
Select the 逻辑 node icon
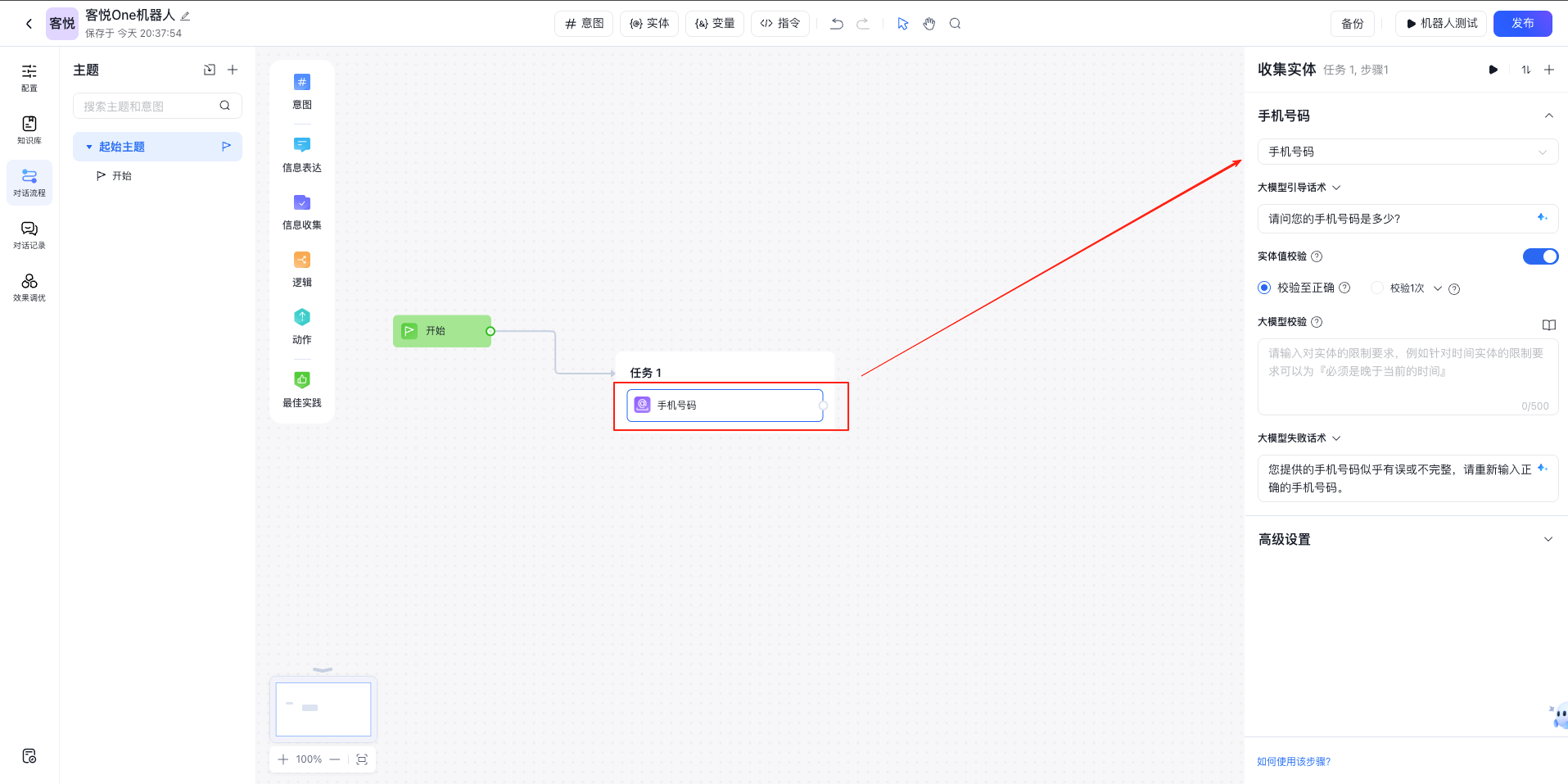point(302,261)
